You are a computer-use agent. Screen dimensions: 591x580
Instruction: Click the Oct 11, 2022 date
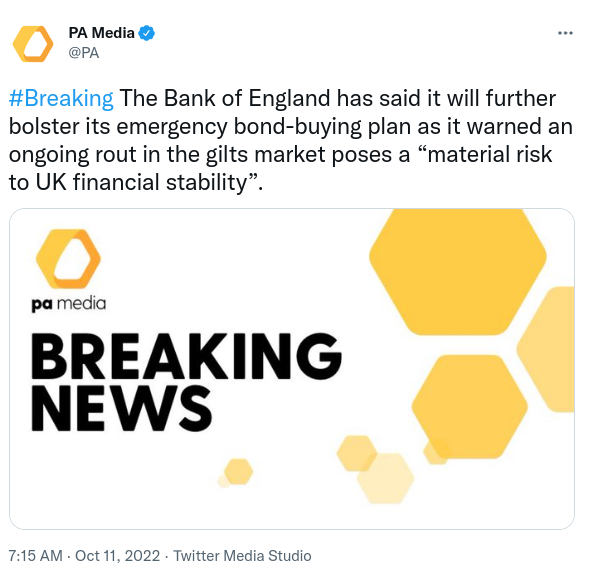pos(118,556)
